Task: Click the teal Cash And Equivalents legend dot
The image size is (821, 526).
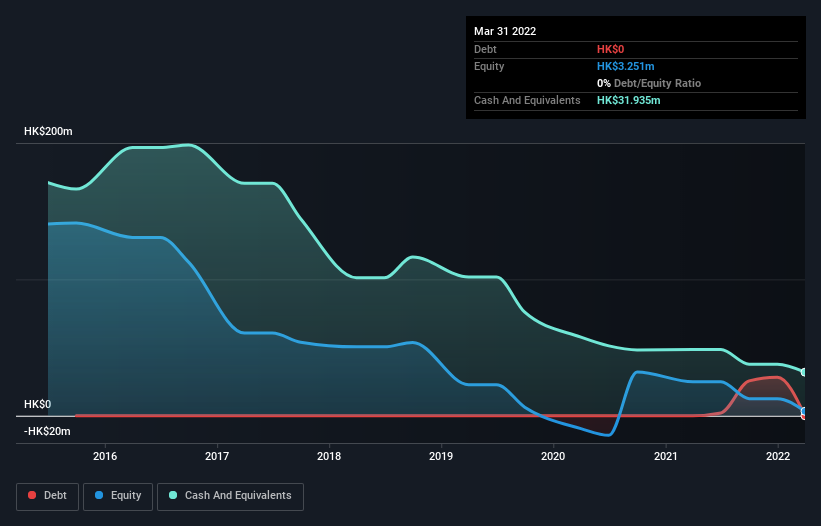Action: pyautogui.click(x=173, y=495)
